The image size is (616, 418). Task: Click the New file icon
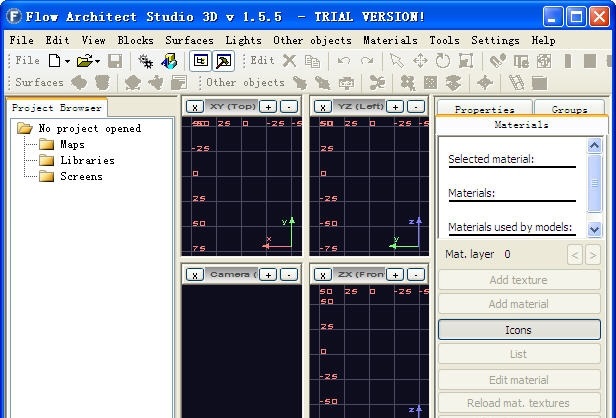click(x=53, y=61)
